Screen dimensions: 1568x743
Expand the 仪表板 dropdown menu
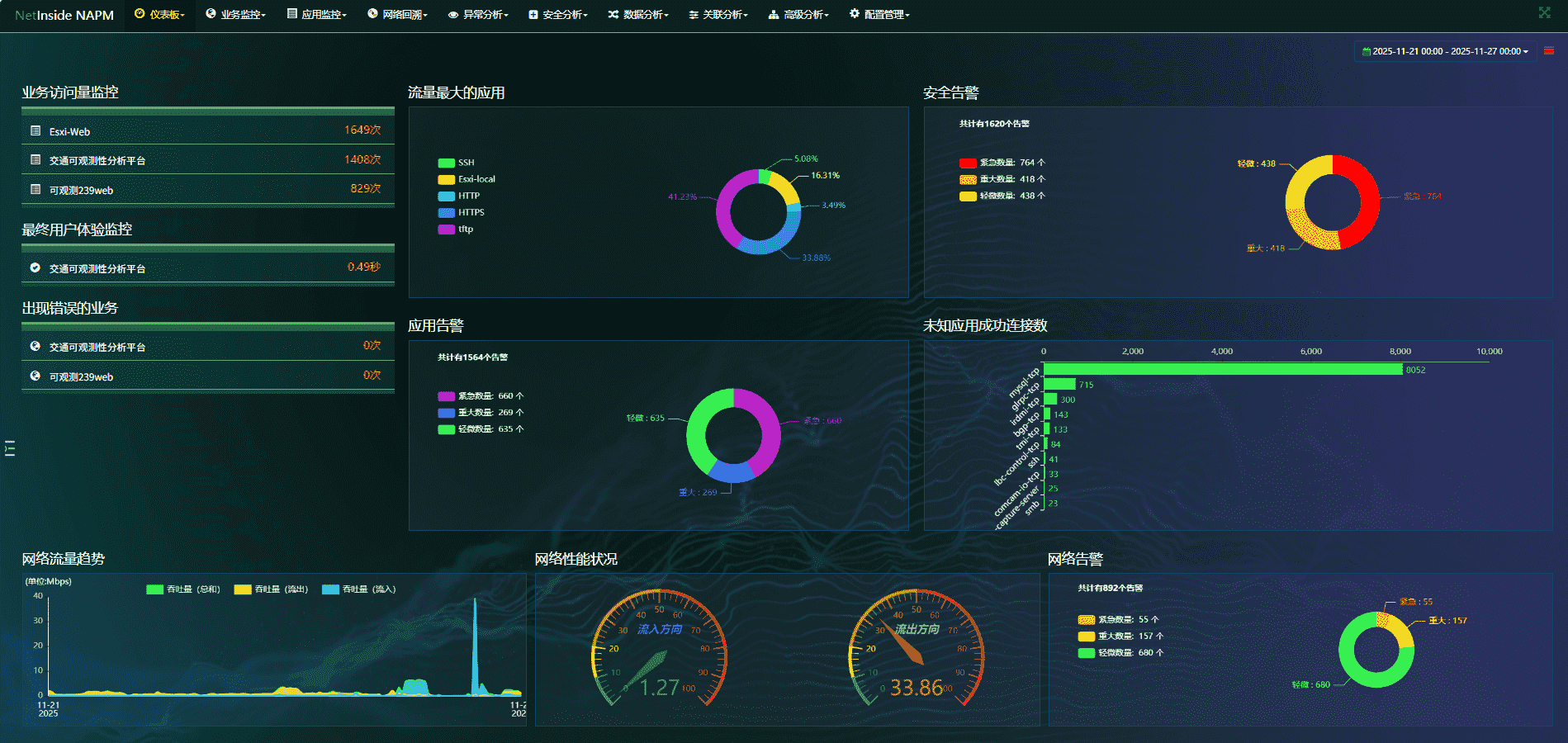click(x=159, y=15)
